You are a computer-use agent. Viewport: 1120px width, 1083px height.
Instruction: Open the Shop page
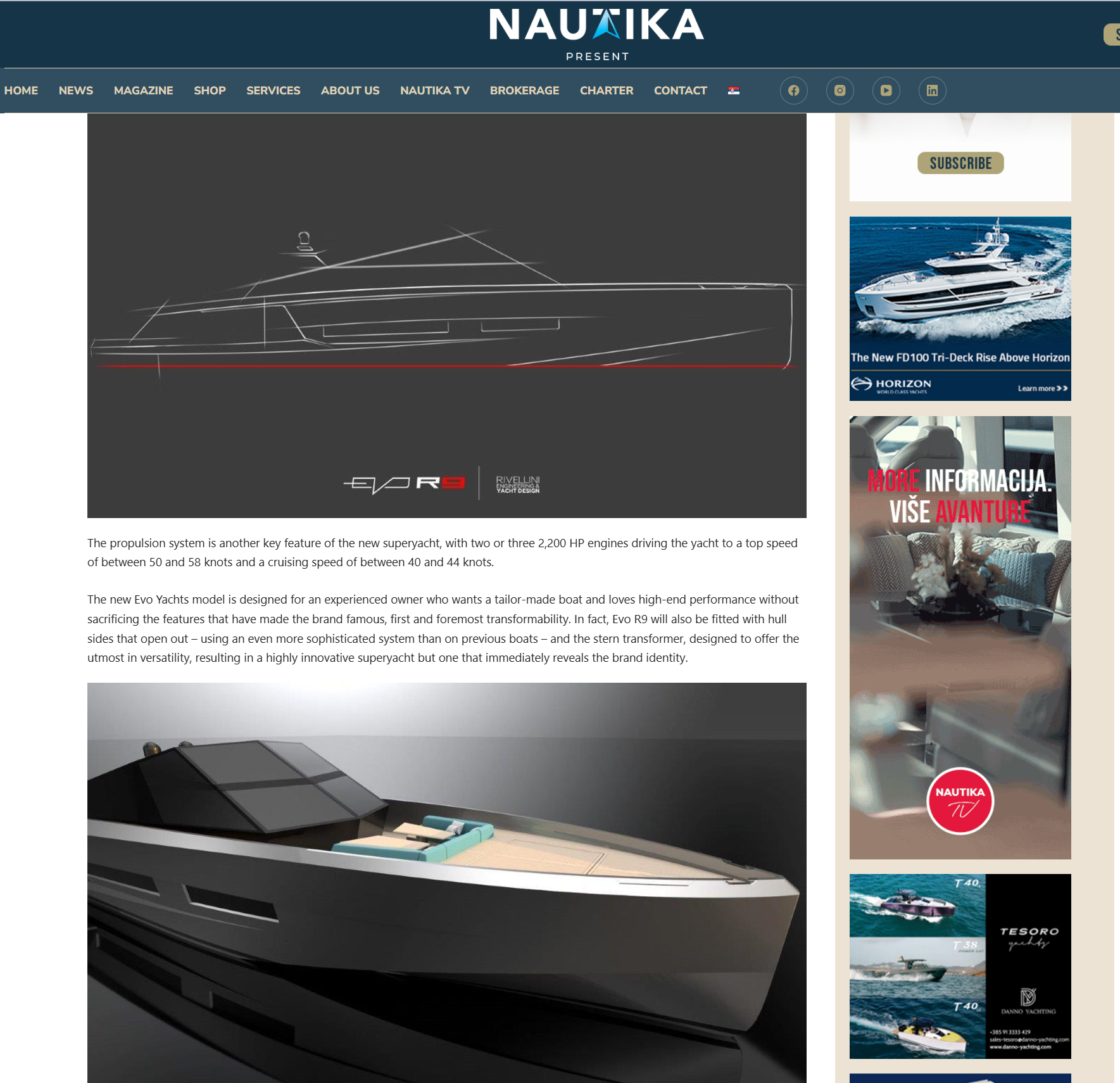click(210, 91)
